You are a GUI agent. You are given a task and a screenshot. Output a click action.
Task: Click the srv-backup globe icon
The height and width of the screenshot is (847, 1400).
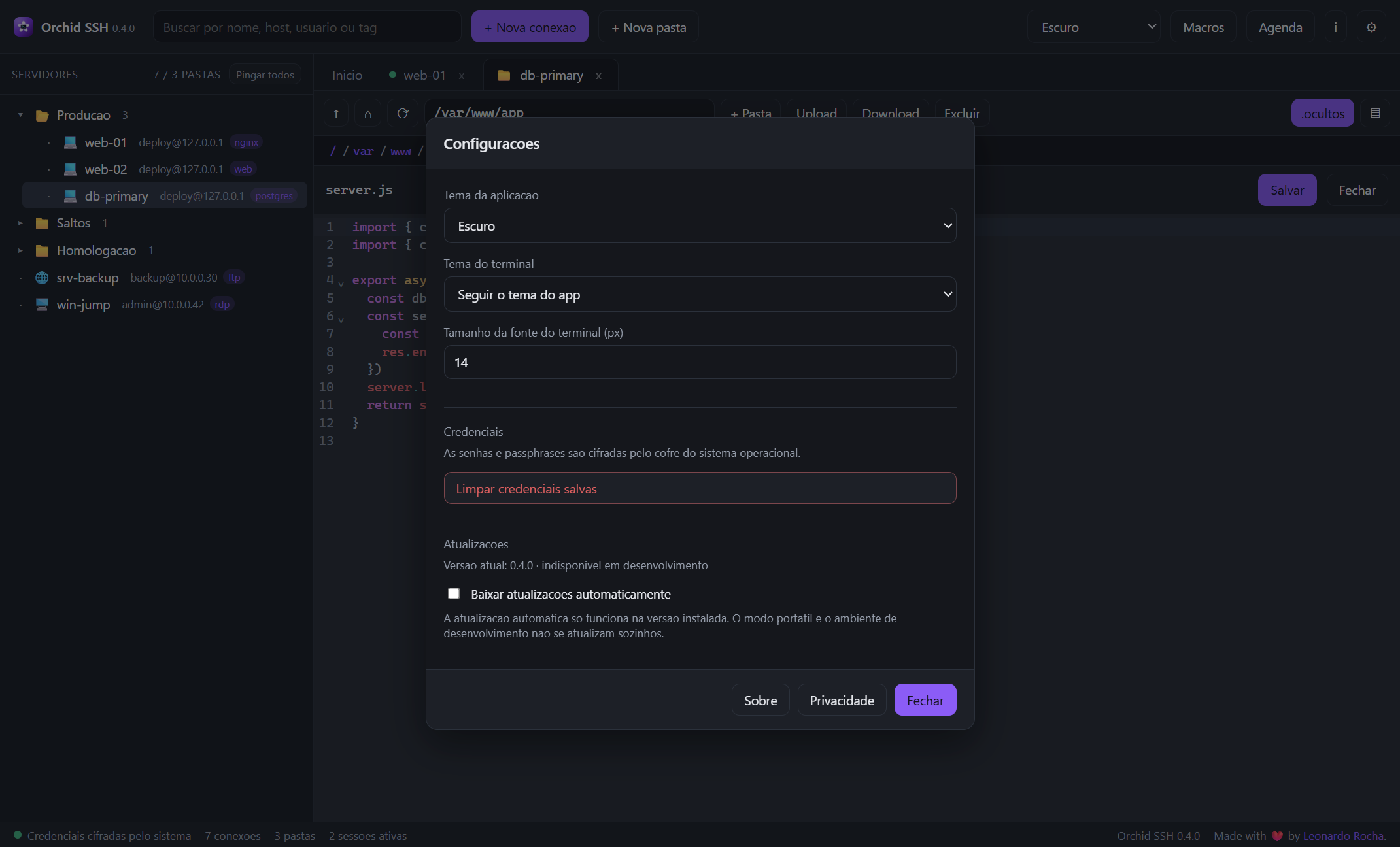click(42, 278)
